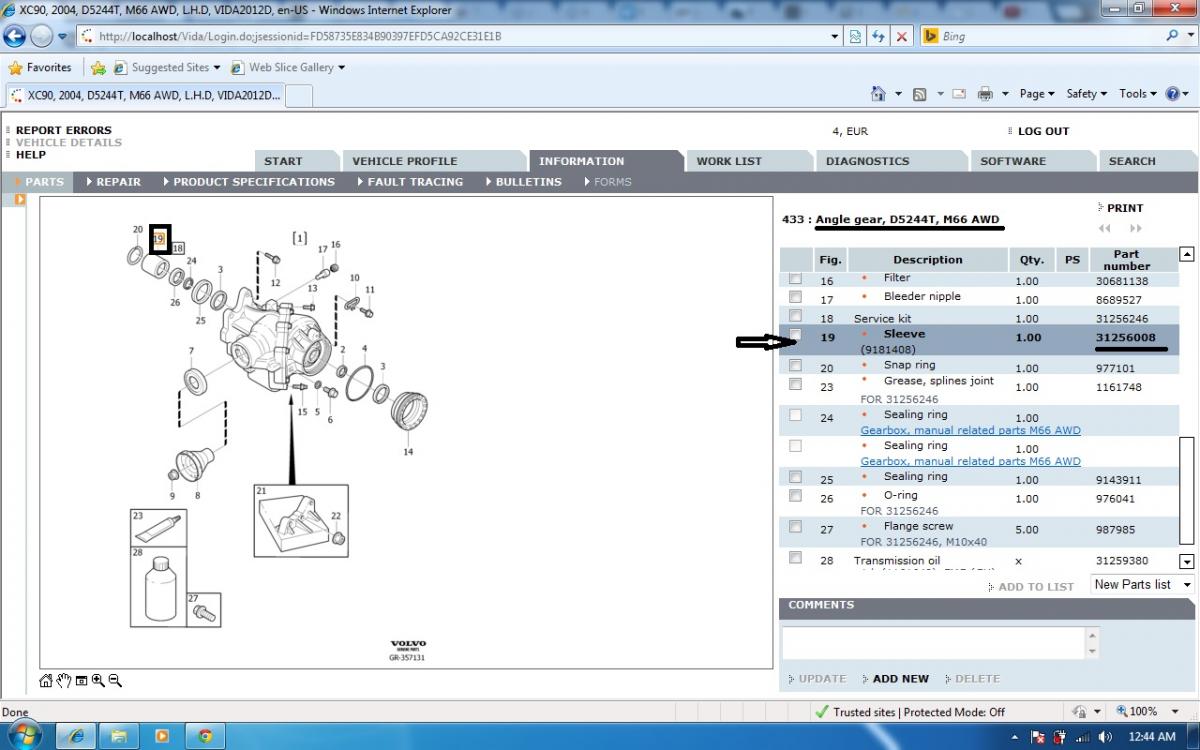Click the IE Help question mark icon
1200x750 pixels.
coord(1173,94)
